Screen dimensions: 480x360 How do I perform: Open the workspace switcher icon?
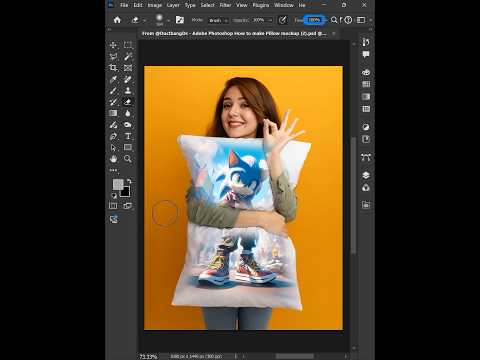click(x=361, y=20)
